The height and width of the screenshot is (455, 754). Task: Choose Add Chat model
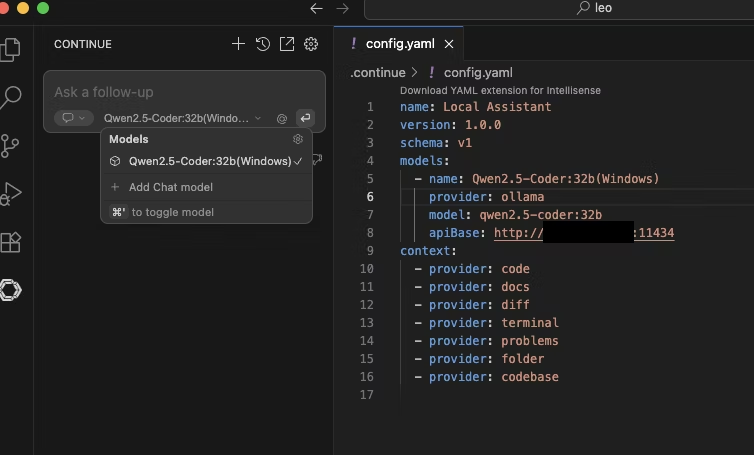tap(206, 187)
